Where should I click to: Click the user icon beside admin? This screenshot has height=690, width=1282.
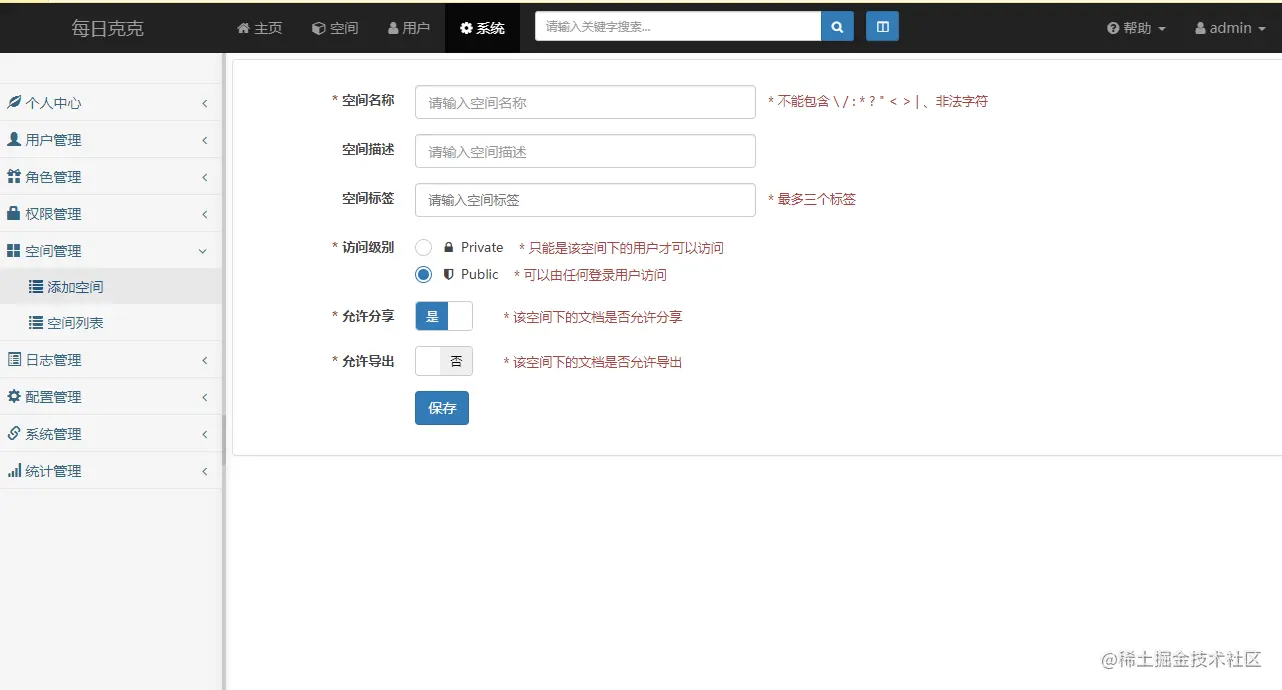(x=1200, y=28)
